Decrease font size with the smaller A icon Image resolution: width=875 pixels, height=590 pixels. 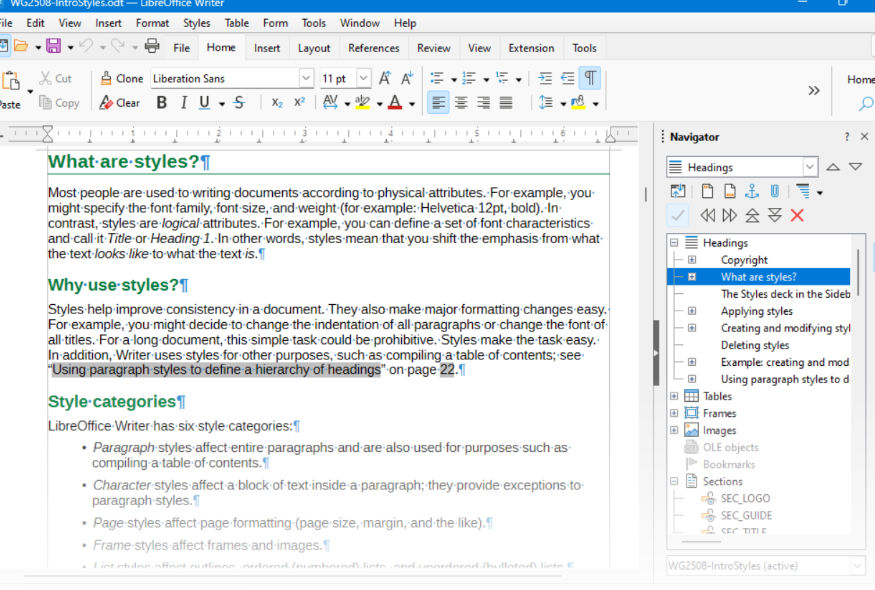tap(407, 78)
